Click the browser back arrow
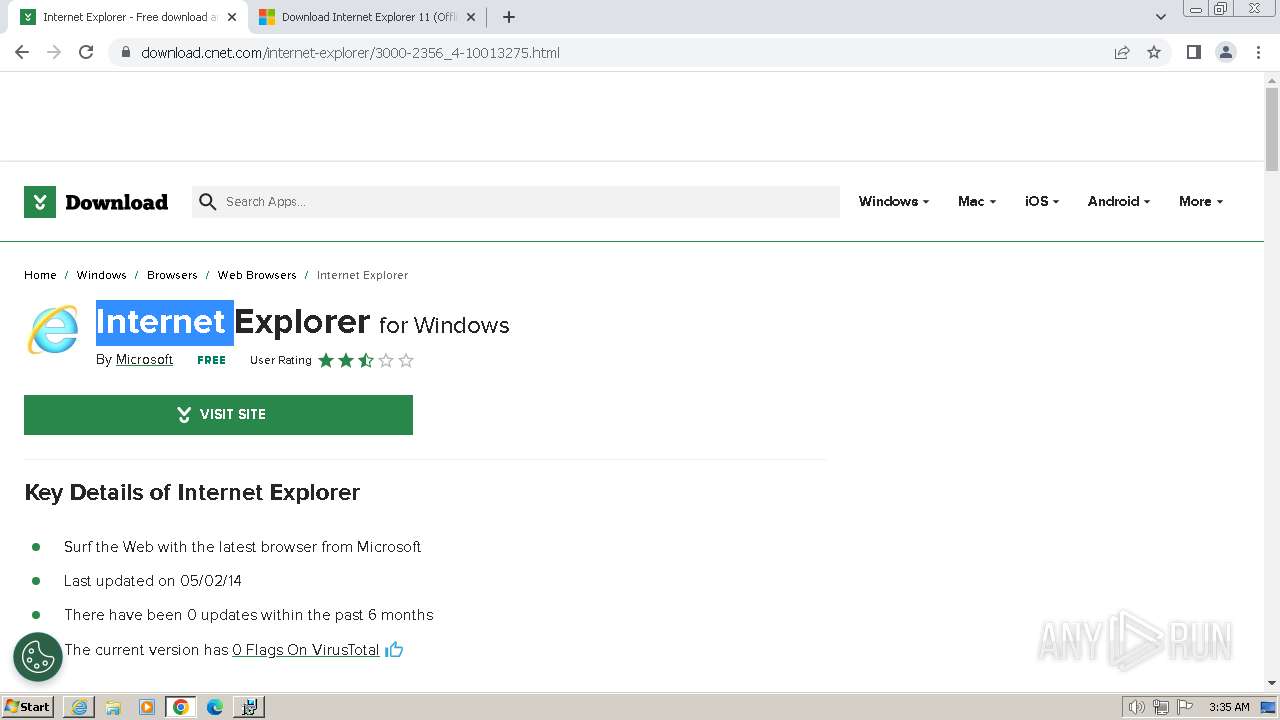Viewport: 1280px width, 720px height. pos(22,52)
